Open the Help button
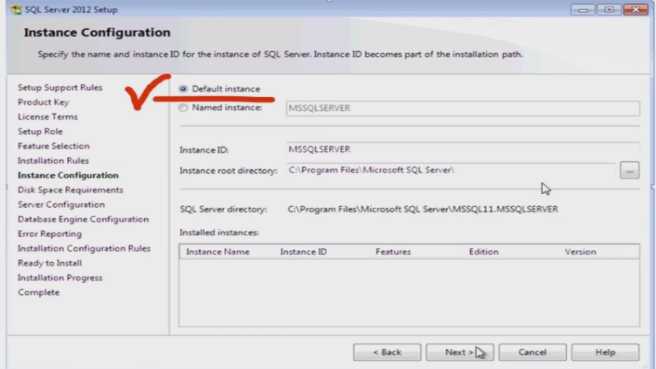656x369 pixels. (x=605, y=352)
